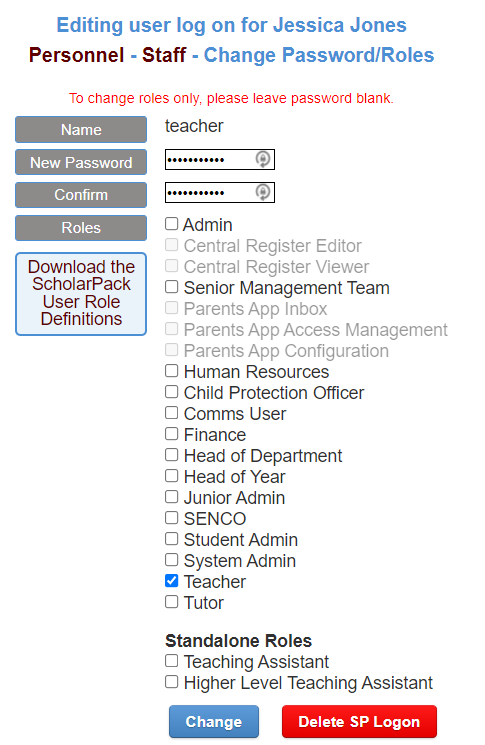
Task: Enable the Admin role checkbox
Action: (x=171, y=224)
